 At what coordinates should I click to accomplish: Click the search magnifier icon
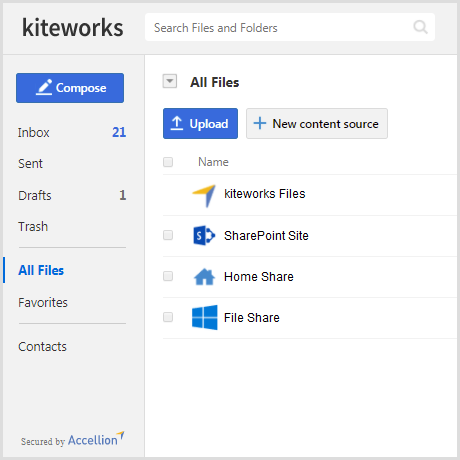pyautogui.click(x=420, y=27)
